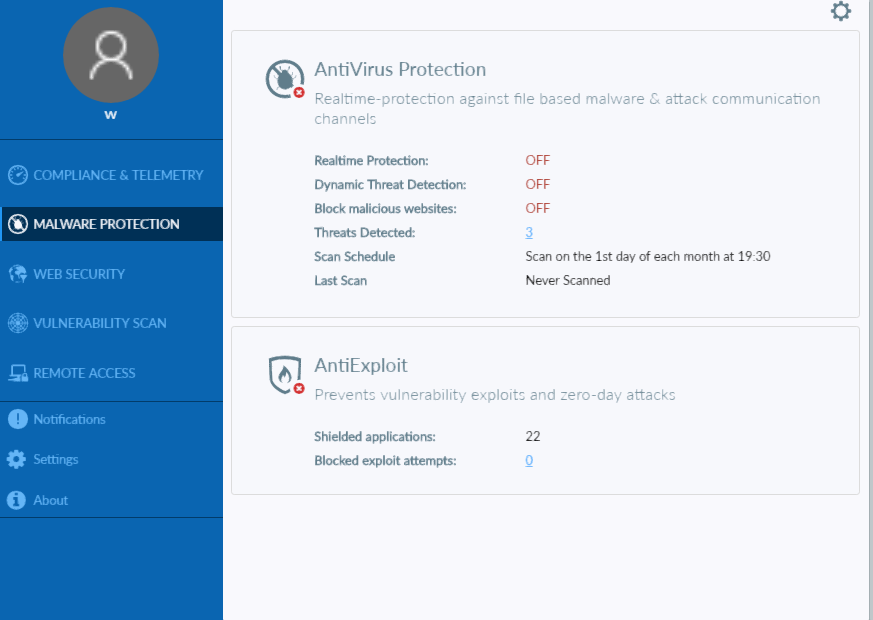This screenshot has width=873, height=620.
Task: Go to Vulnerability Scan section
Action: pyautogui.click(x=100, y=323)
